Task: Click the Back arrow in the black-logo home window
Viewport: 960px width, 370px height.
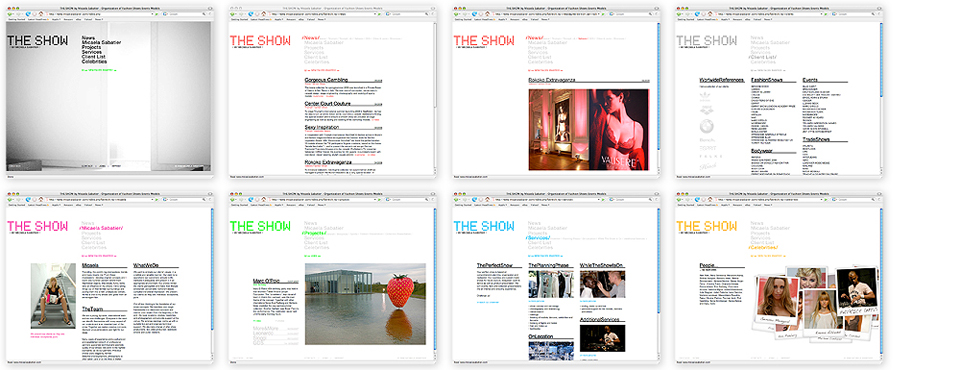Action: click(9, 14)
